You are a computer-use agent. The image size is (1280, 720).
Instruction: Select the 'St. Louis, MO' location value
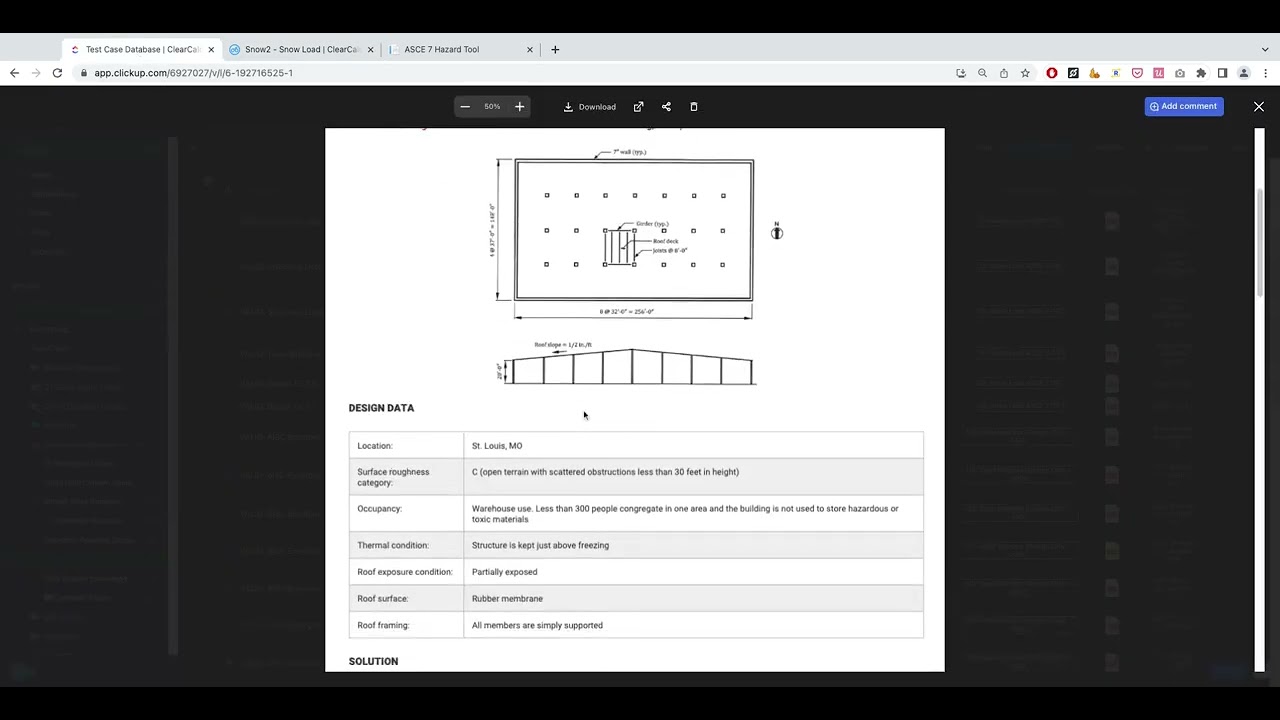coord(497,446)
